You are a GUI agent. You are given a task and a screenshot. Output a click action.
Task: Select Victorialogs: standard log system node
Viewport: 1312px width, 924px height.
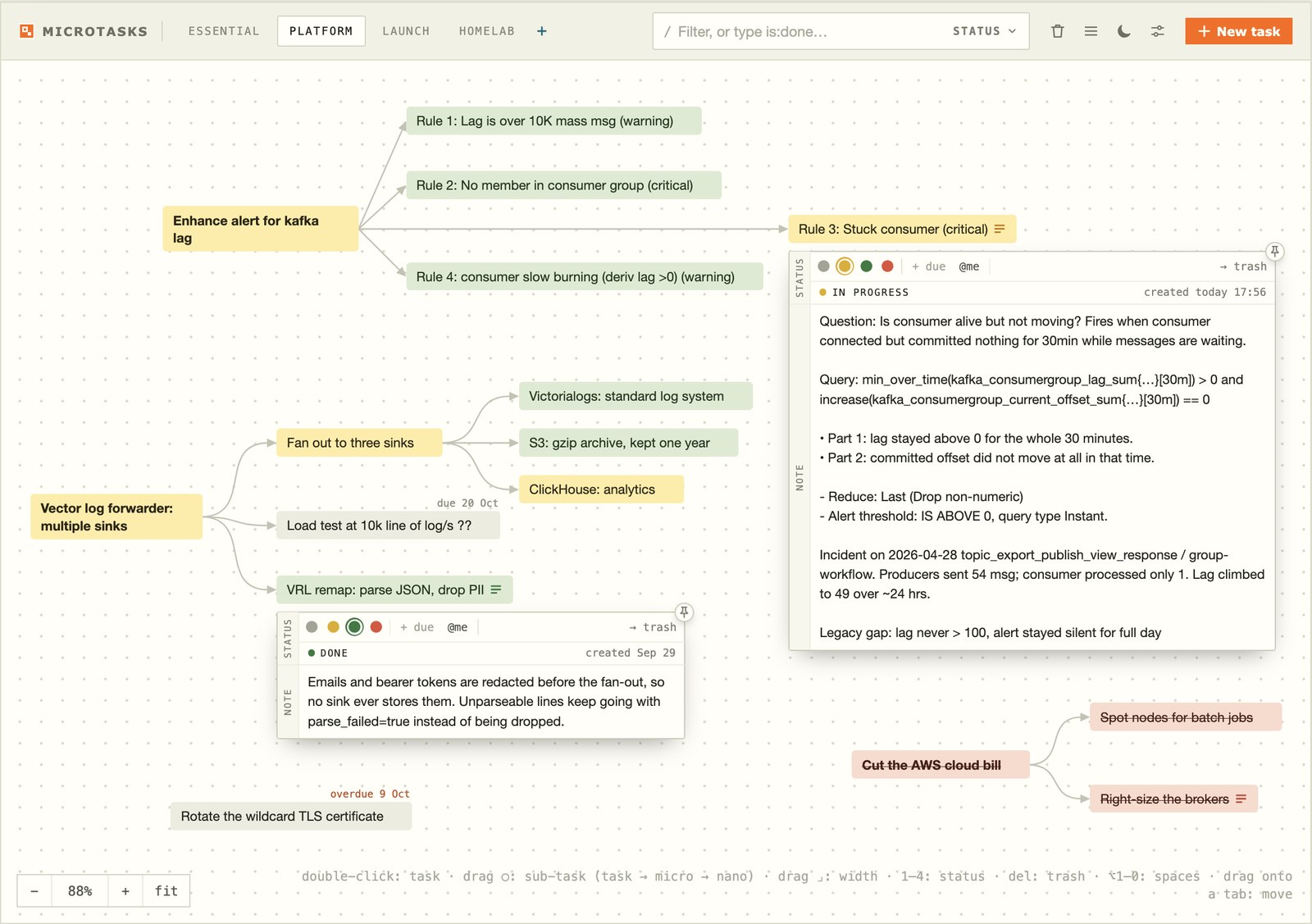click(x=635, y=396)
